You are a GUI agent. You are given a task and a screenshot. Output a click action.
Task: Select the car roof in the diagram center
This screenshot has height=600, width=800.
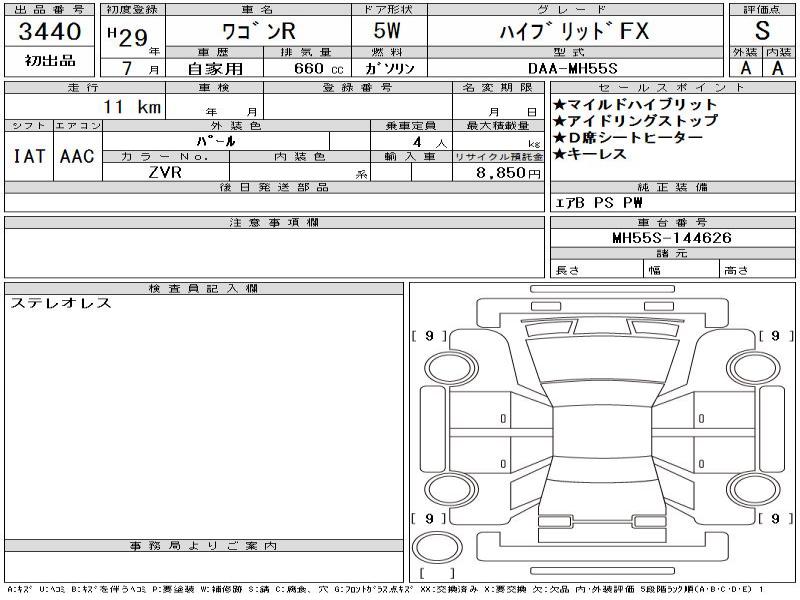[x=600, y=432]
